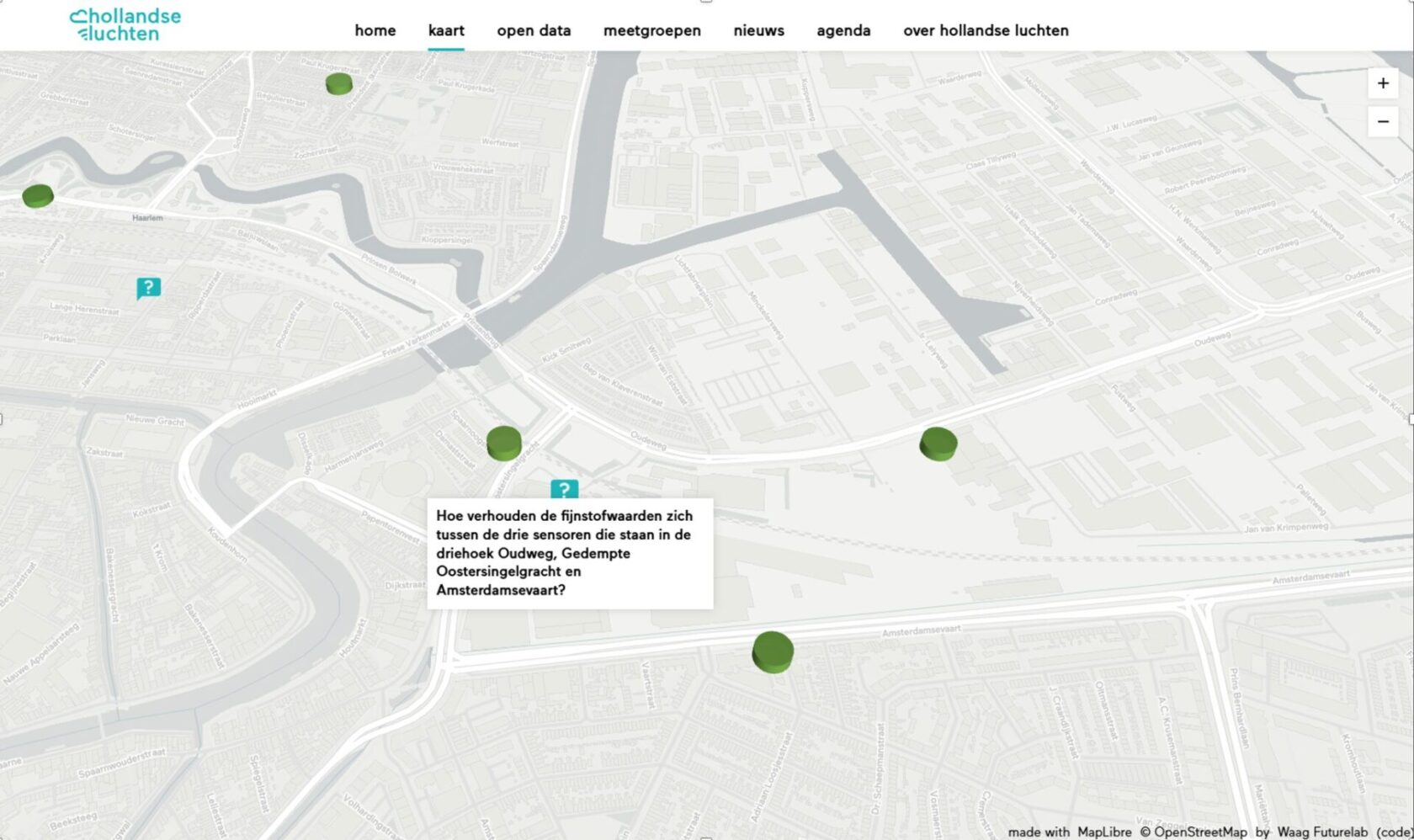Open question marker near Lange Herenstraat
The image size is (1414, 840).
148,289
